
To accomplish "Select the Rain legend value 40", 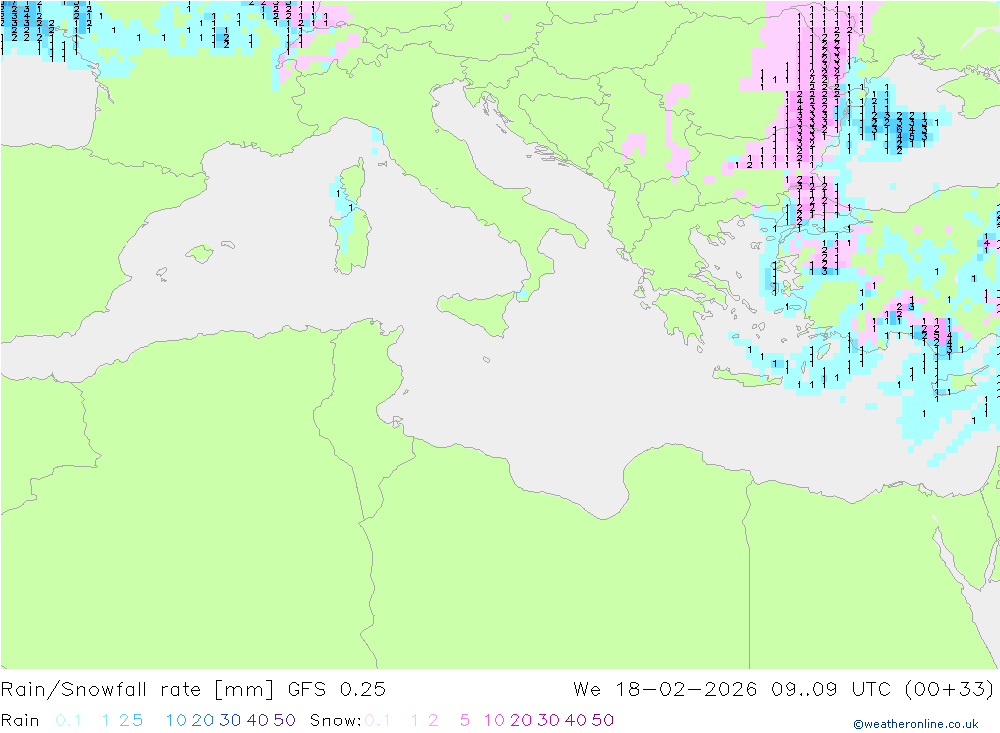I will (258, 720).
